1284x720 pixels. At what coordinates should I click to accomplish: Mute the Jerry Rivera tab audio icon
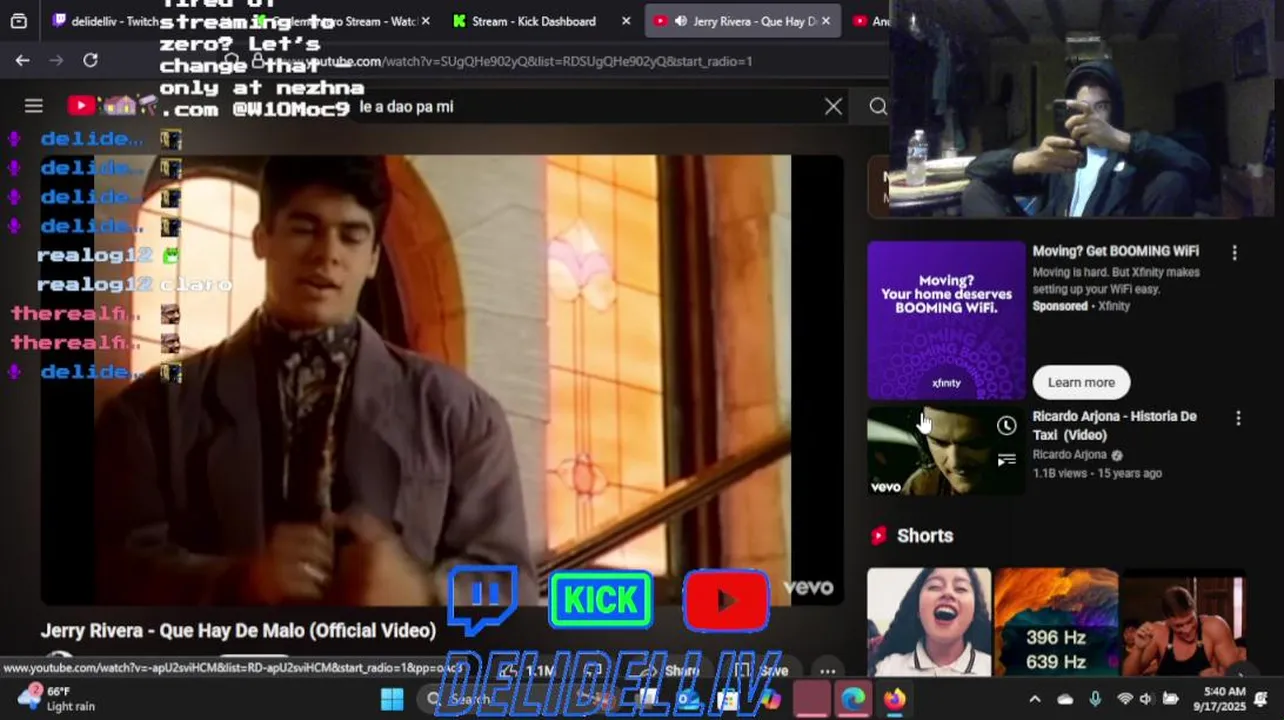tap(681, 21)
